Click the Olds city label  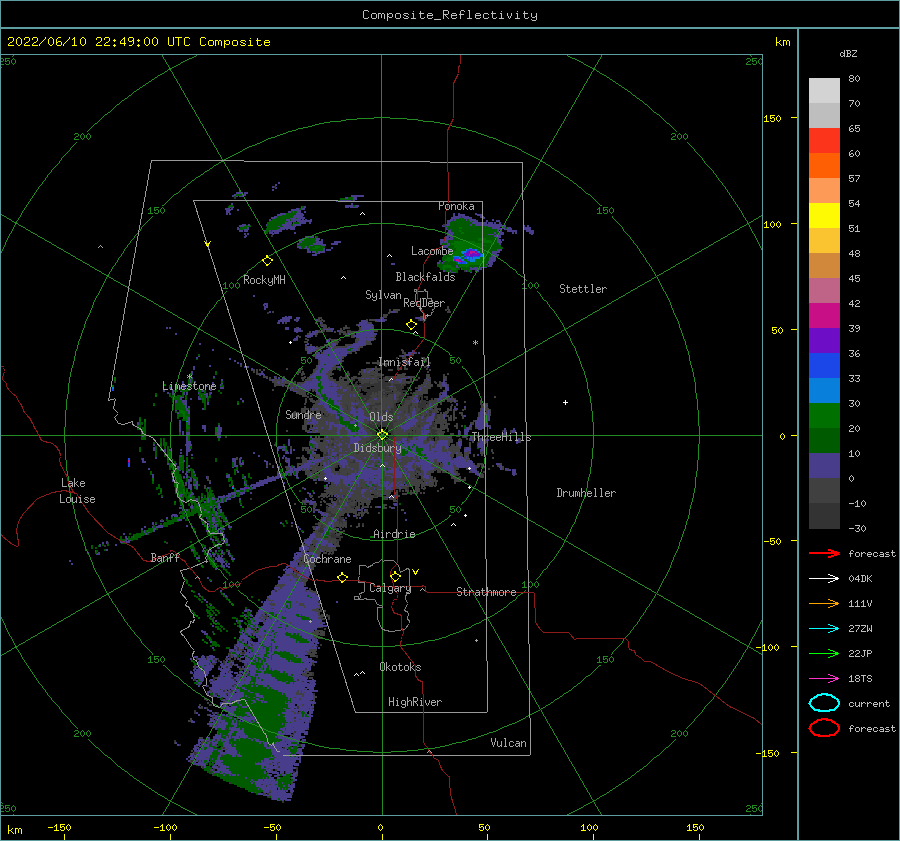(x=381, y=417)
